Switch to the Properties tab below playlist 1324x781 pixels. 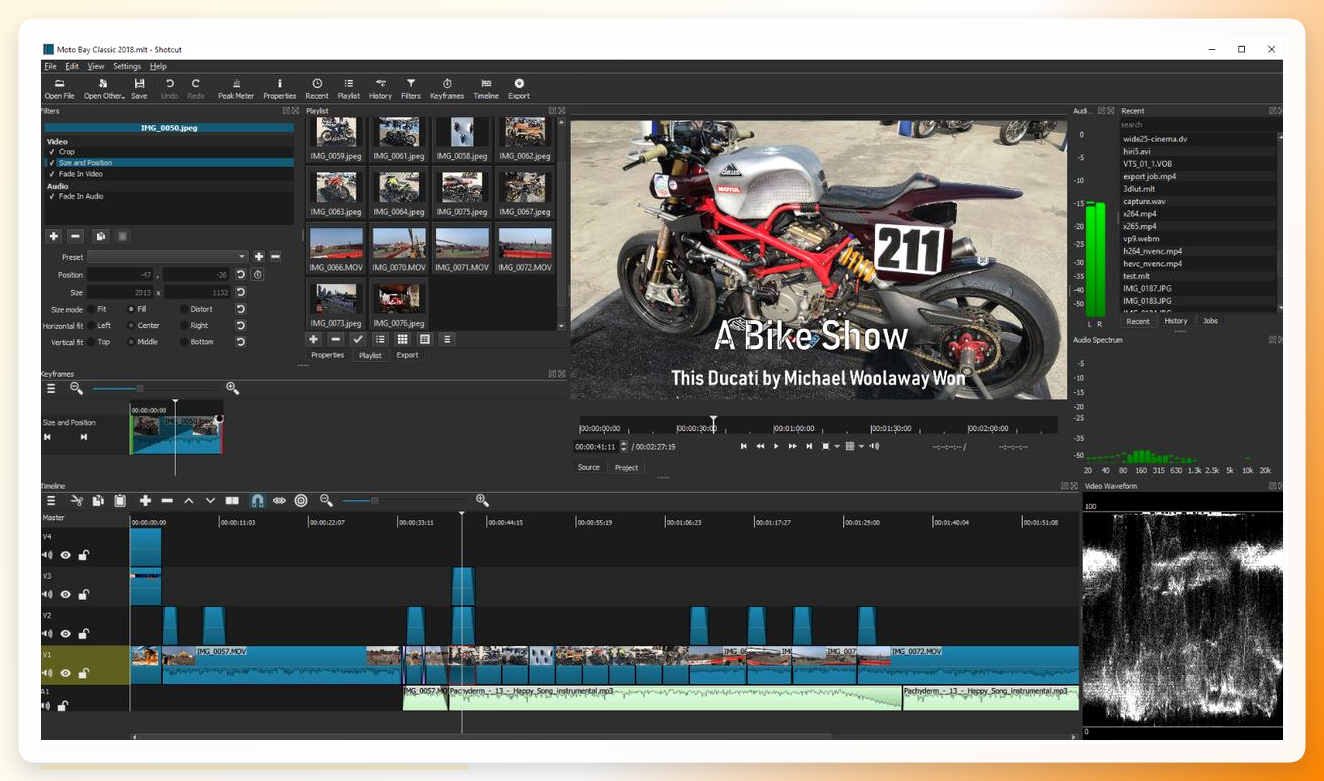coord(327,355)
